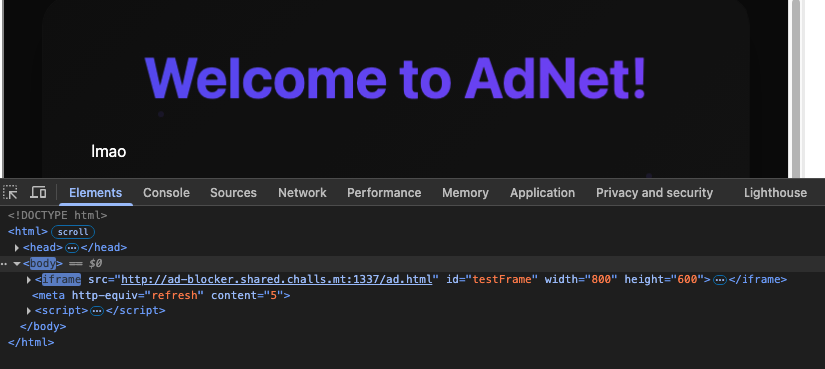Click the meta content value 5

(273, 295)
